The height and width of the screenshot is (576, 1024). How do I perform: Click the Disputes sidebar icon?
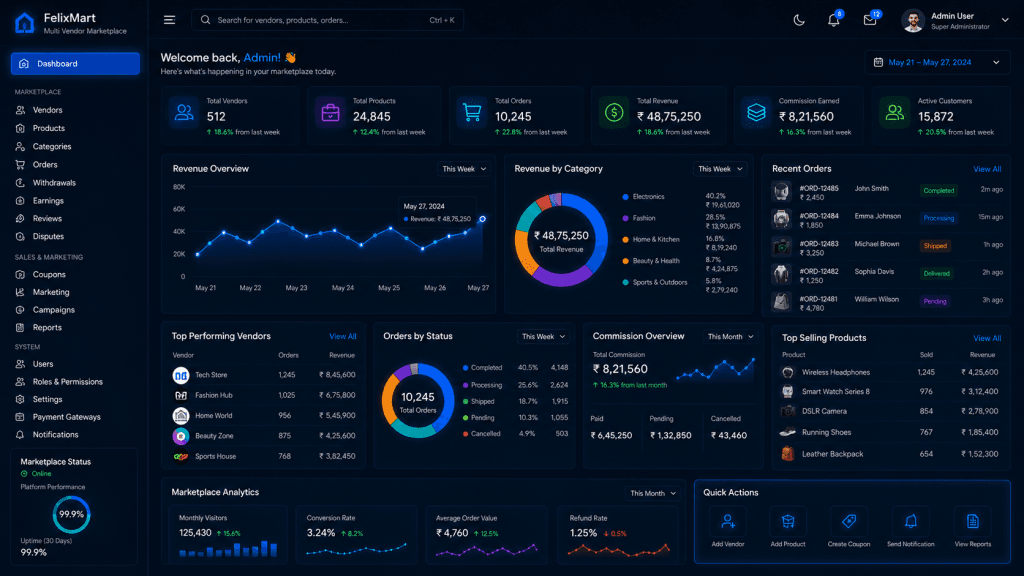20,236
